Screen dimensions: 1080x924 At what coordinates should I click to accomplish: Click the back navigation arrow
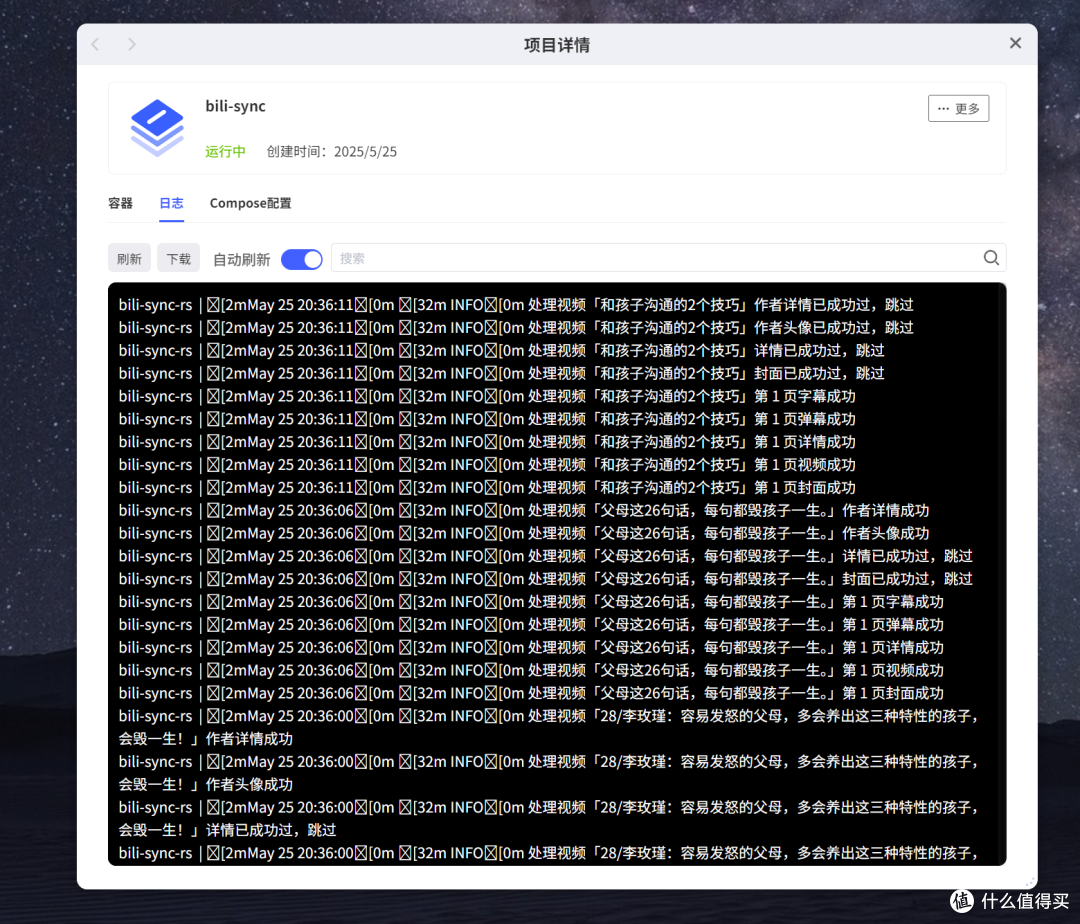[x=96, y=45]
